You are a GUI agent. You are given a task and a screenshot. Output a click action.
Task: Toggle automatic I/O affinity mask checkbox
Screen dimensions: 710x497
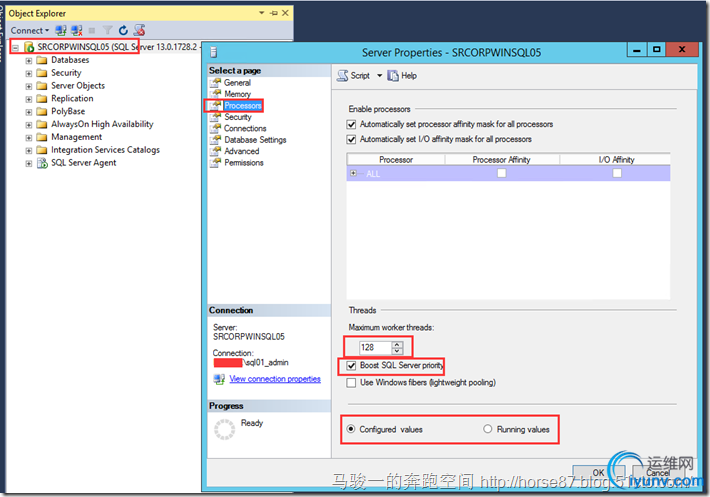click(x=351, y=139)
